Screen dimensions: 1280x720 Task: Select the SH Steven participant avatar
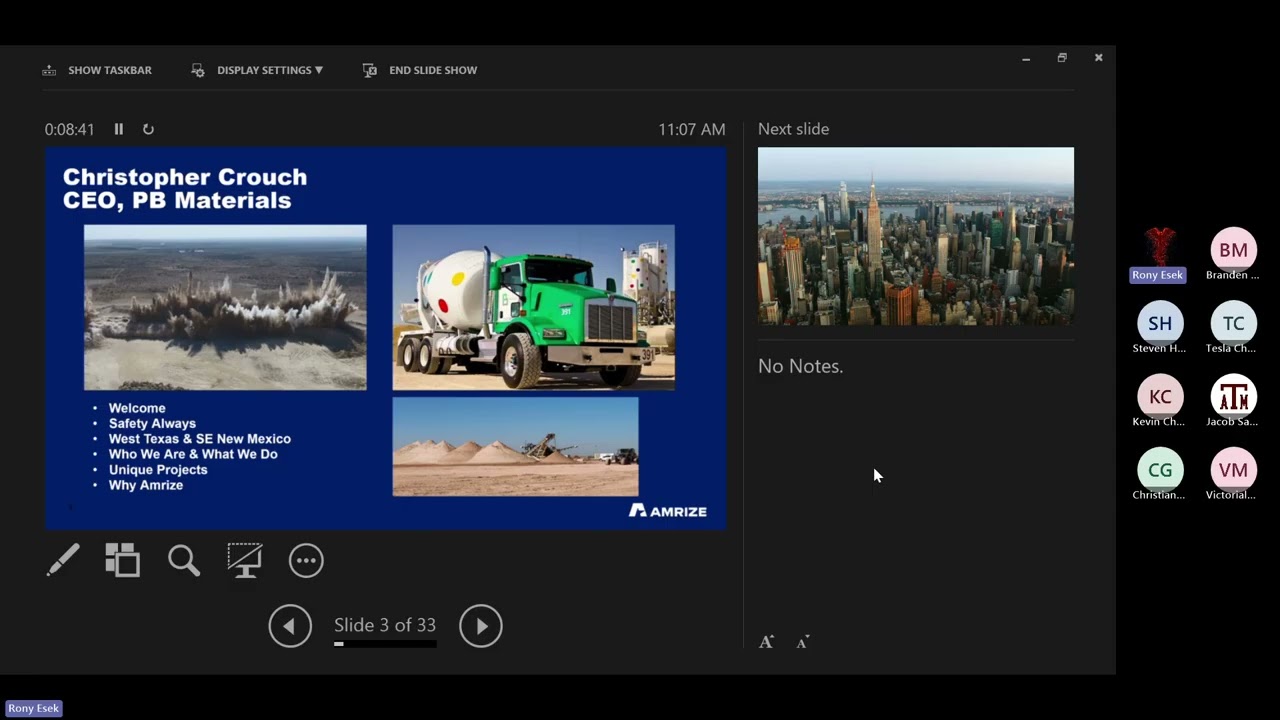[x=1160, y=323]
